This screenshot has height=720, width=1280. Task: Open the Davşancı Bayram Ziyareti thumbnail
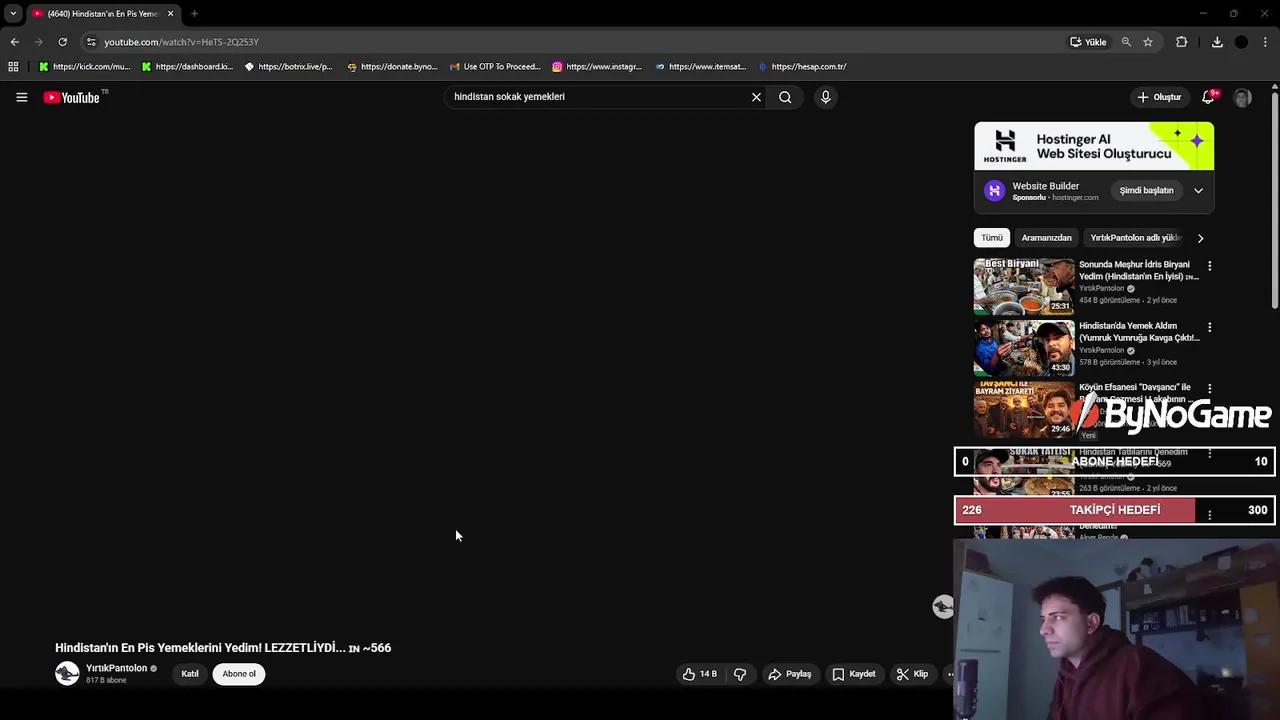[x=1024, y=408]
